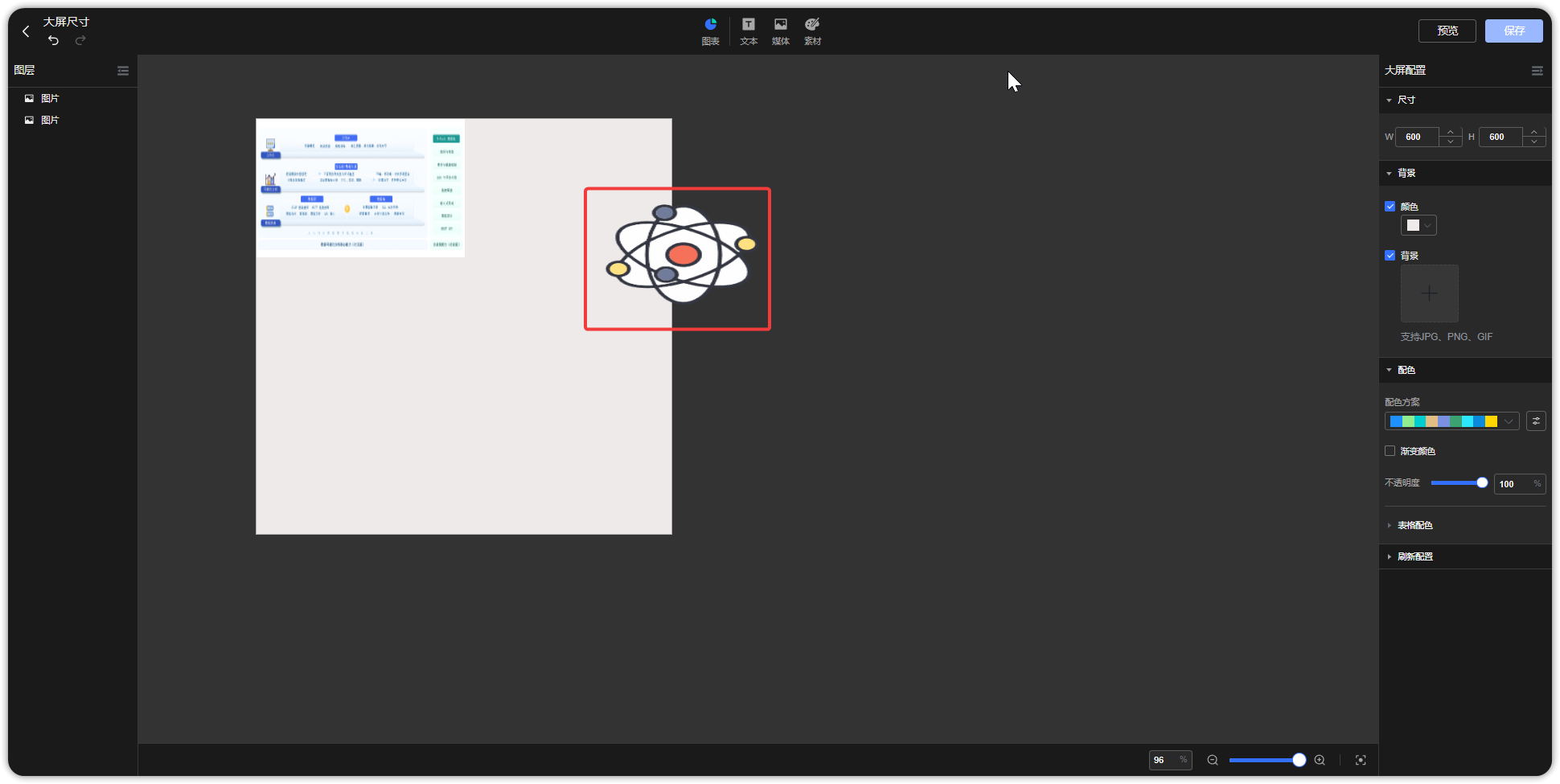Toggle the 颜色 color checkbox
The image size is (1560, 784).
click(x=1390, y=207)
